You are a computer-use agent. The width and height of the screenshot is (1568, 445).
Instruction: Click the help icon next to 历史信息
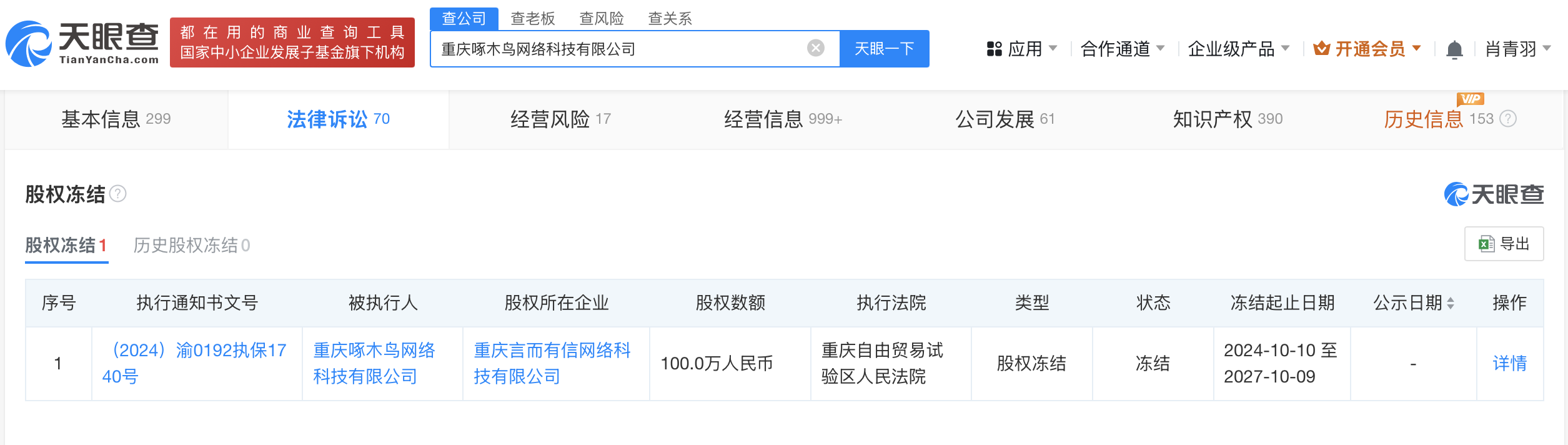(x=1508, y=119)
